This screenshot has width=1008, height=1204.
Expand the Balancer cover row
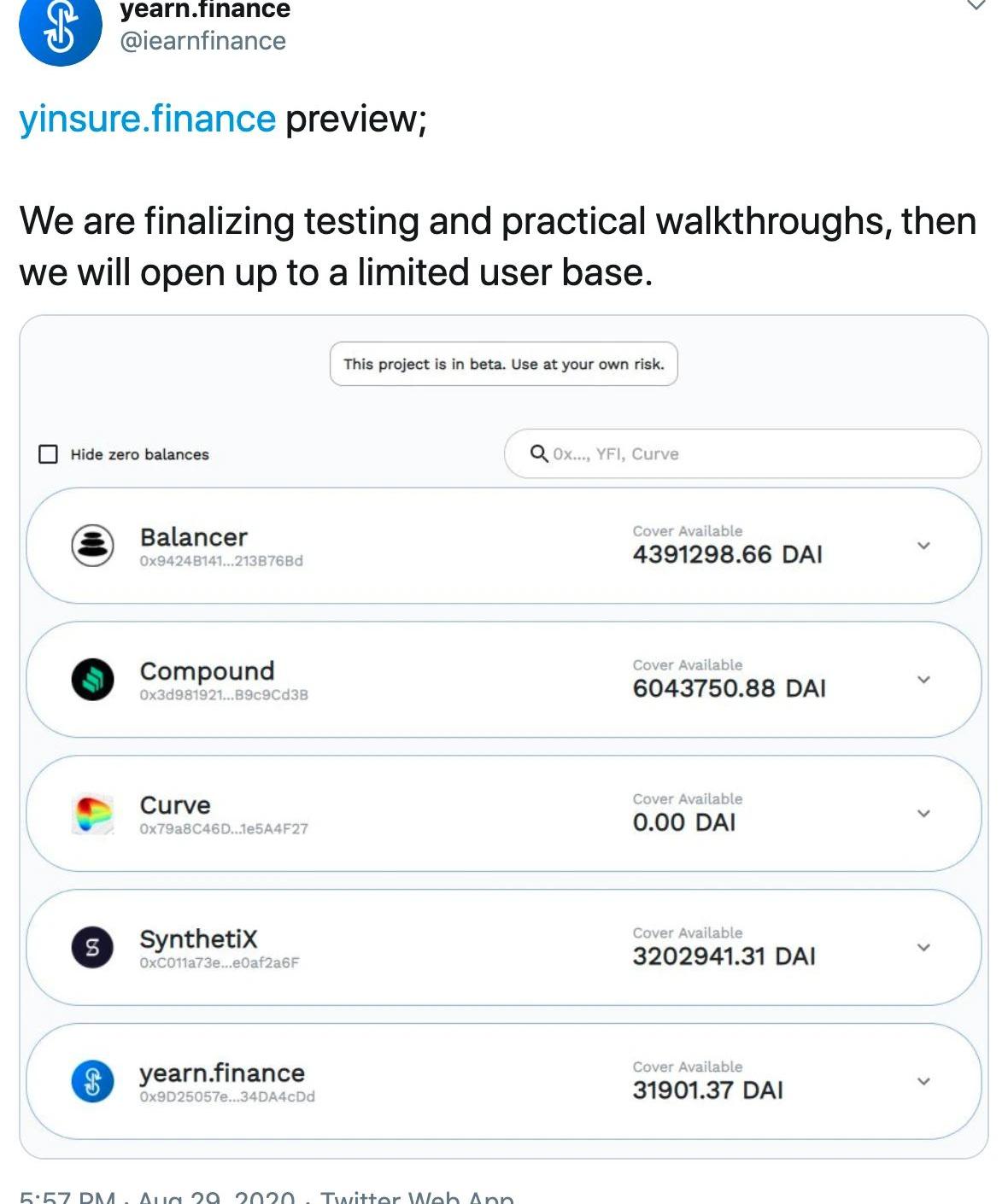923,546
